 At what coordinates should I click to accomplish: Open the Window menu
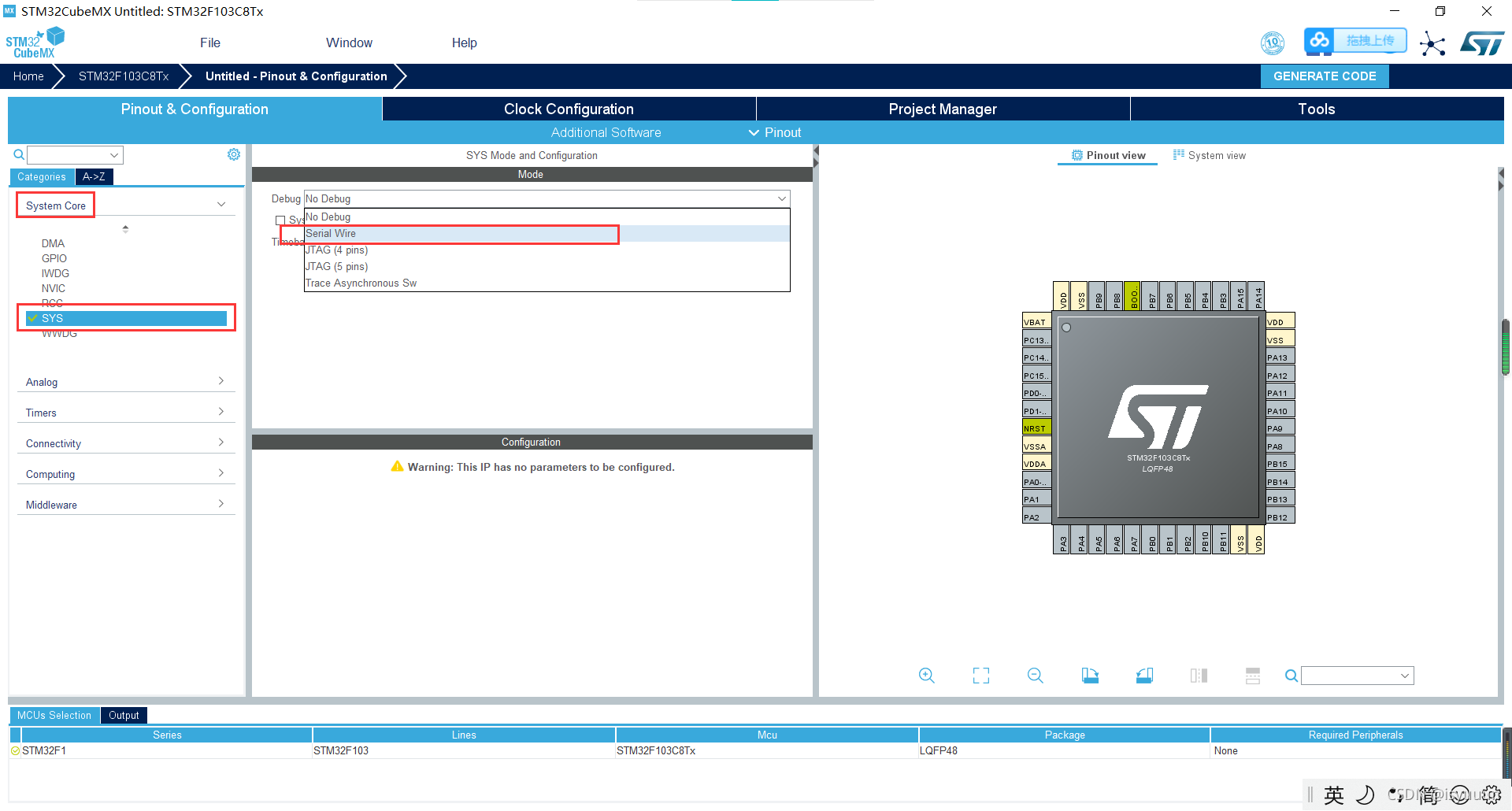pos(349,43)
